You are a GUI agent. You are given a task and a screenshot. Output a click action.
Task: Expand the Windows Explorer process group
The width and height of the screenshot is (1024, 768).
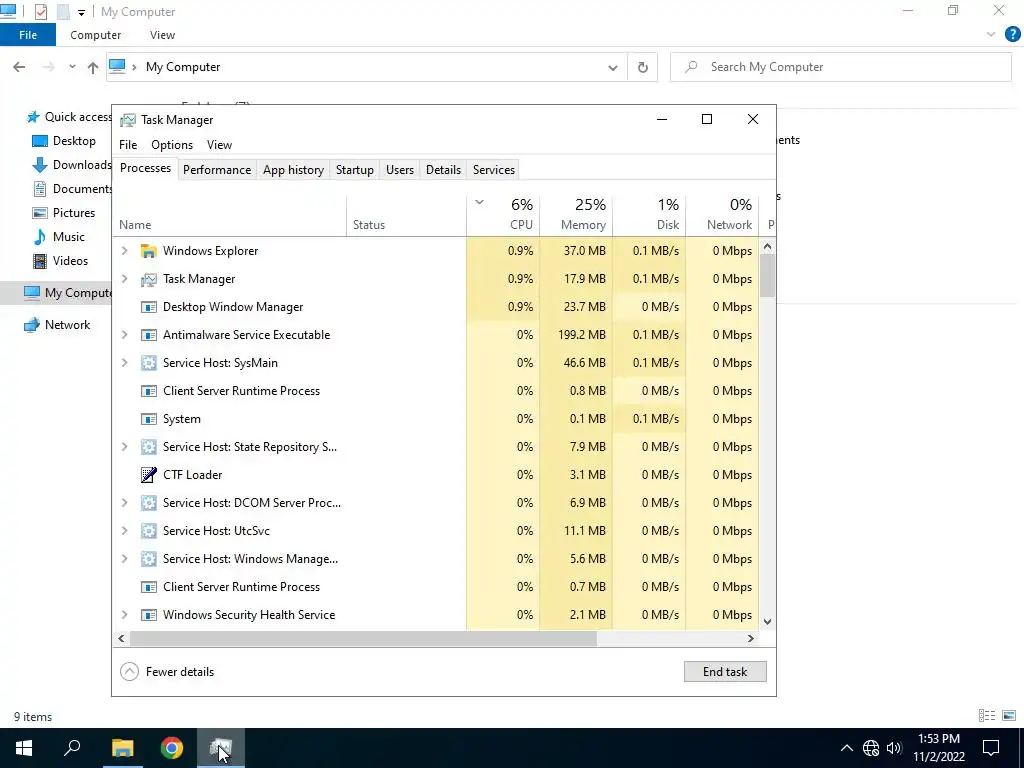(x=125, y=251)
